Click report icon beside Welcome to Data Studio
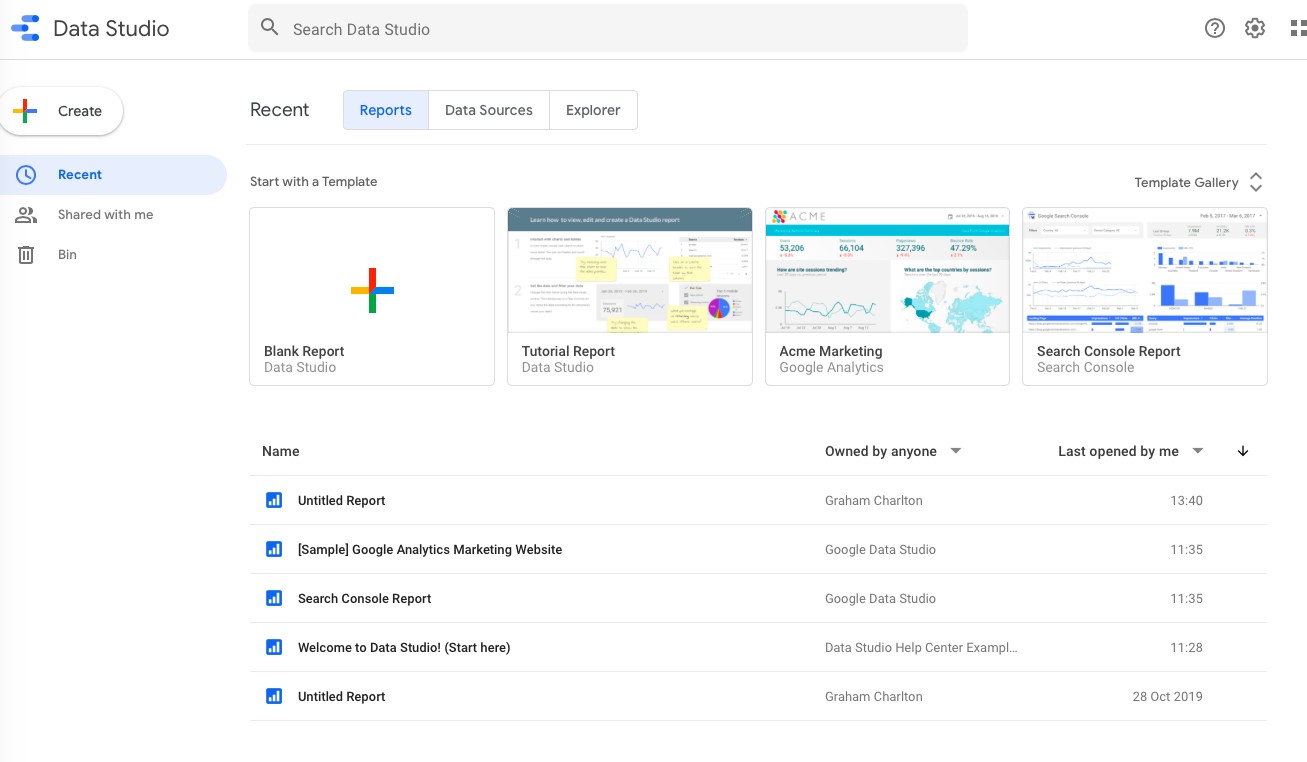This screenshot has height=762, width=1307. point(274,647)
